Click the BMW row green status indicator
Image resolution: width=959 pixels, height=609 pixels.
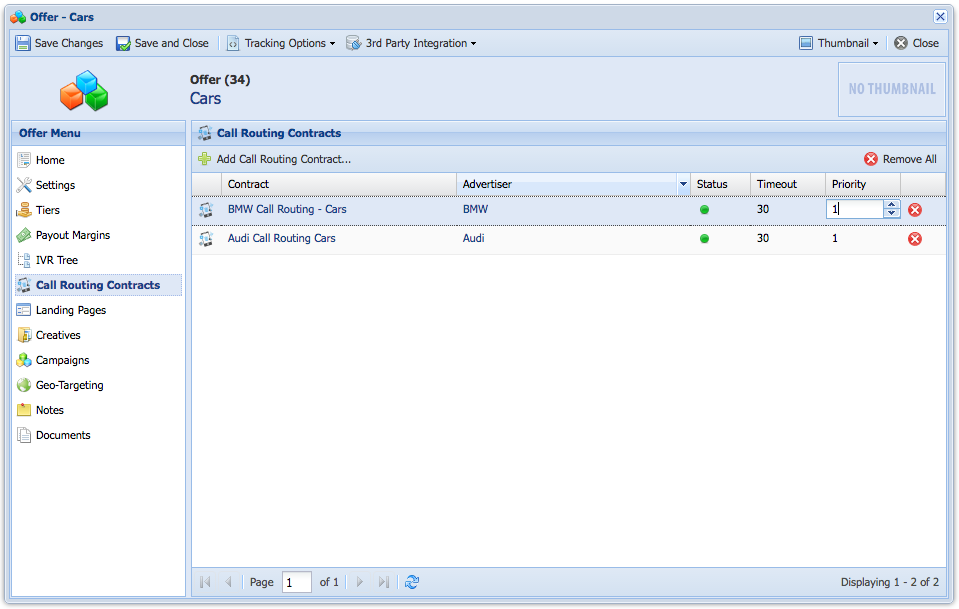click(705, 210)
